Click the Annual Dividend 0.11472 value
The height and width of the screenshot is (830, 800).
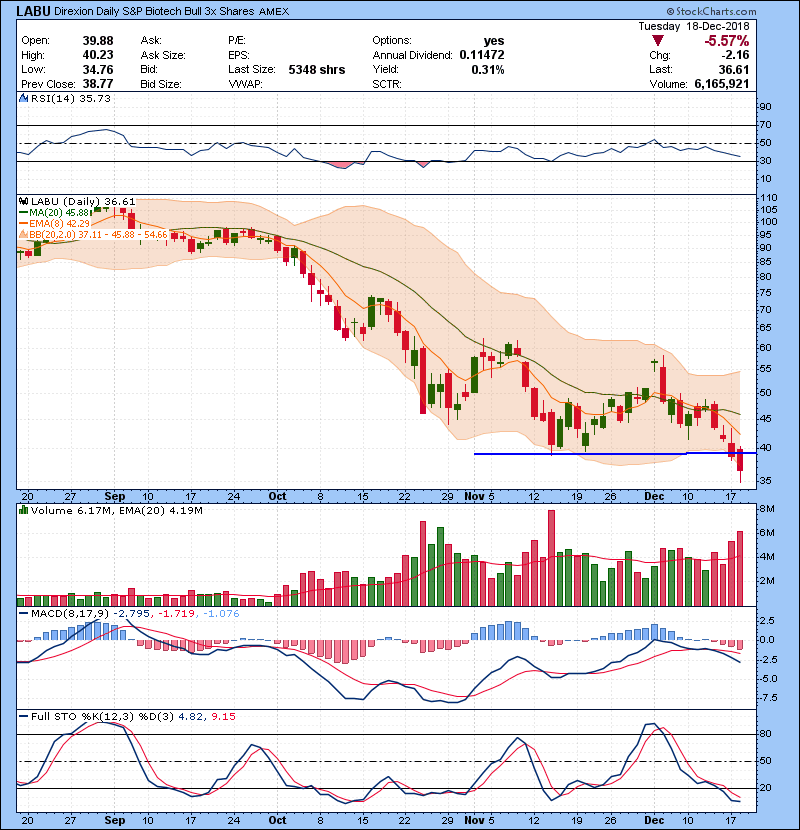[x=482, y=55]
